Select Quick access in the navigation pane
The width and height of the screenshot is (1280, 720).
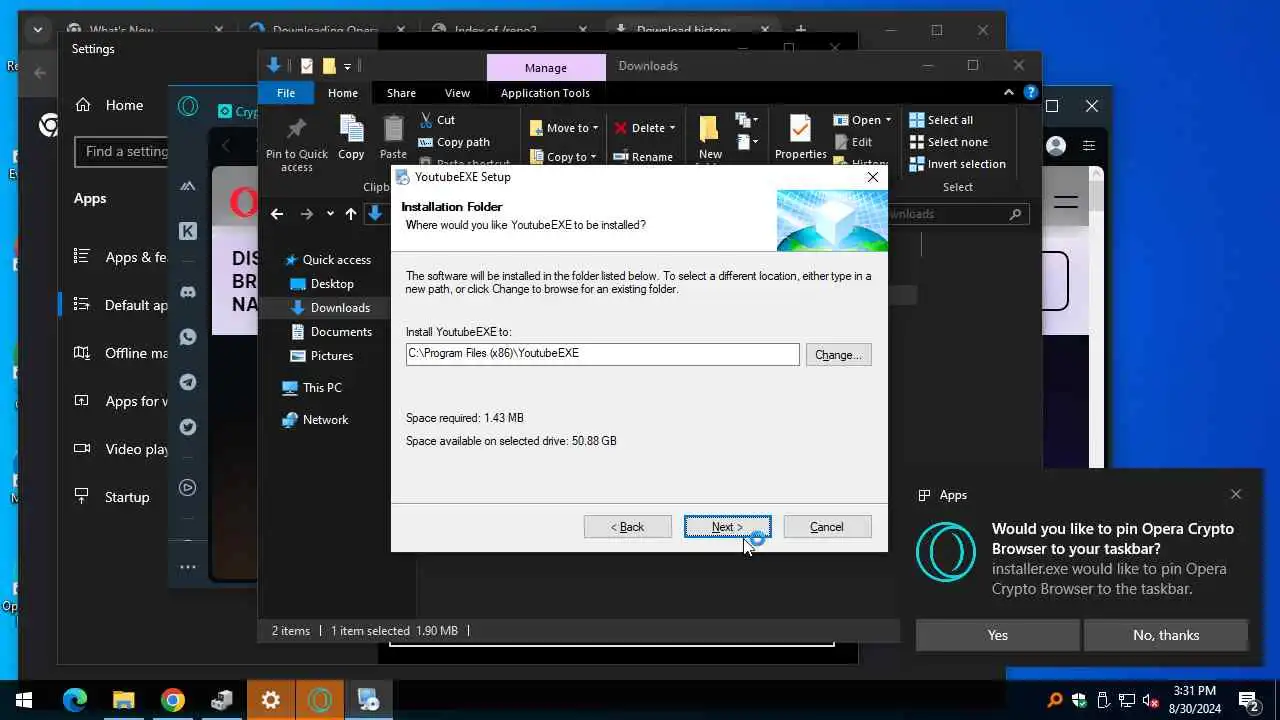click(x=327, y=260)
